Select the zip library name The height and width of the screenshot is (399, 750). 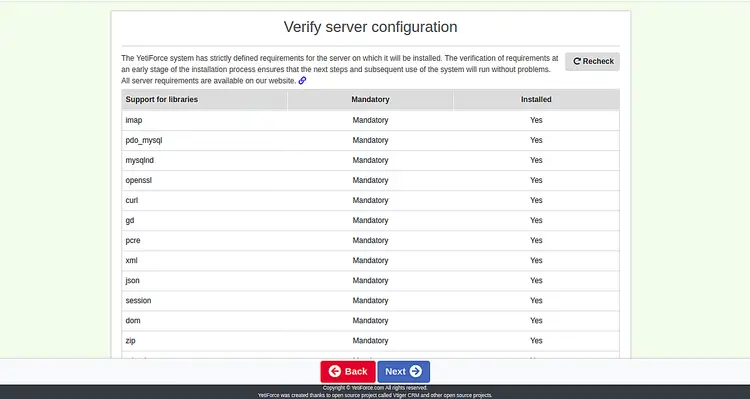coord(131,341)
